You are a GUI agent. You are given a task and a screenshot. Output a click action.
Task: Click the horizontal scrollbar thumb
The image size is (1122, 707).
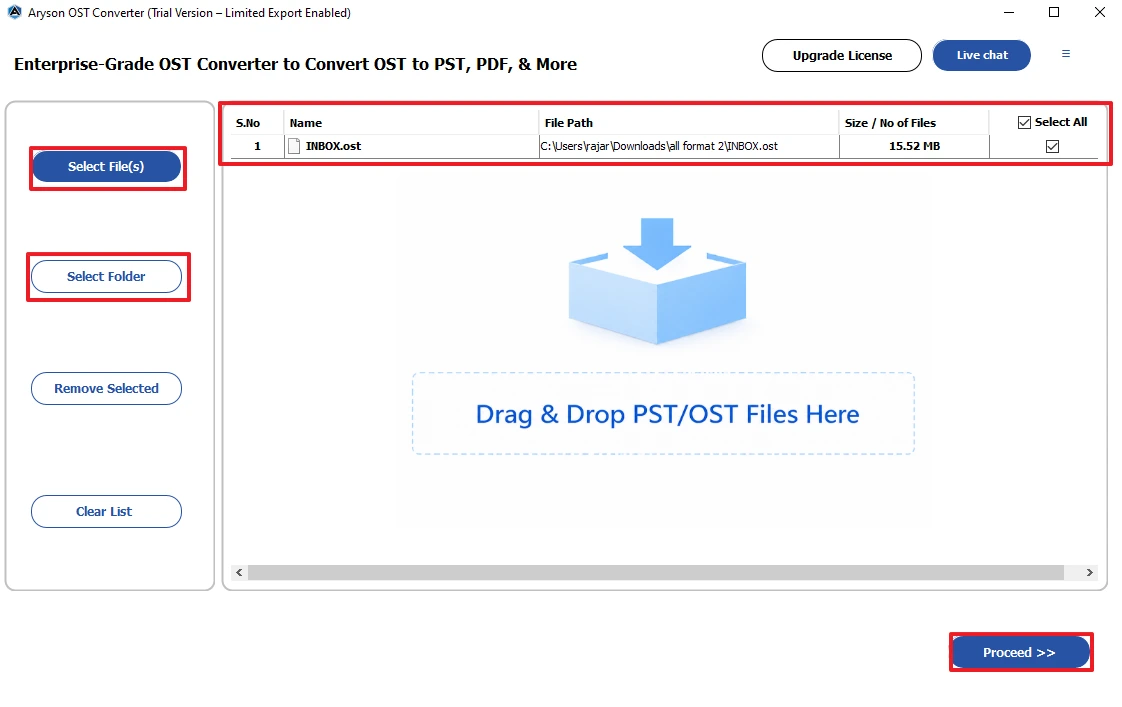(x=655, y=572)
